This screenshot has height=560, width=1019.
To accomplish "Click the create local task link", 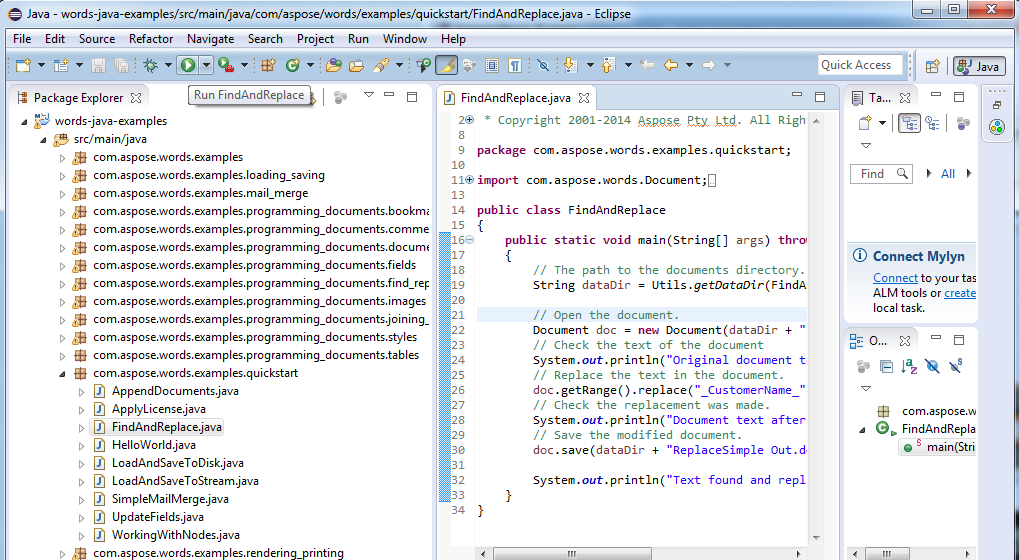I will [960, 293].
